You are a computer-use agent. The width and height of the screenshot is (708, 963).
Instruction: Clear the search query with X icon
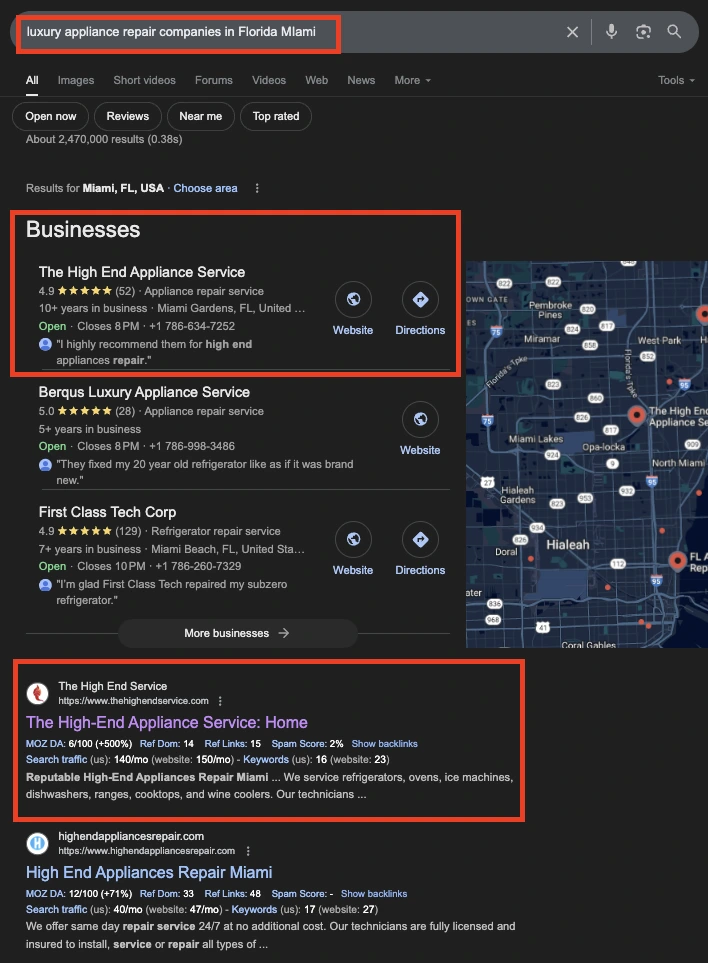[572, 32]
